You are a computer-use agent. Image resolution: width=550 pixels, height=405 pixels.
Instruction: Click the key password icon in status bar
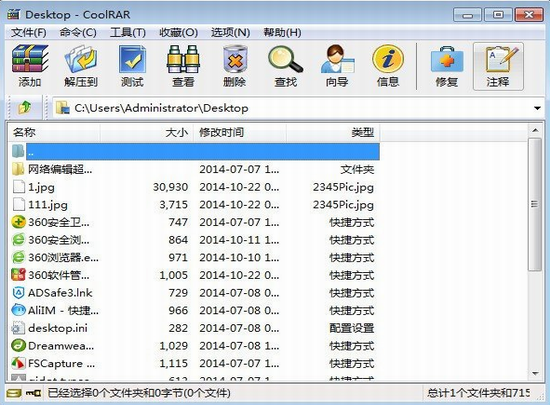(x=33, y=393)
